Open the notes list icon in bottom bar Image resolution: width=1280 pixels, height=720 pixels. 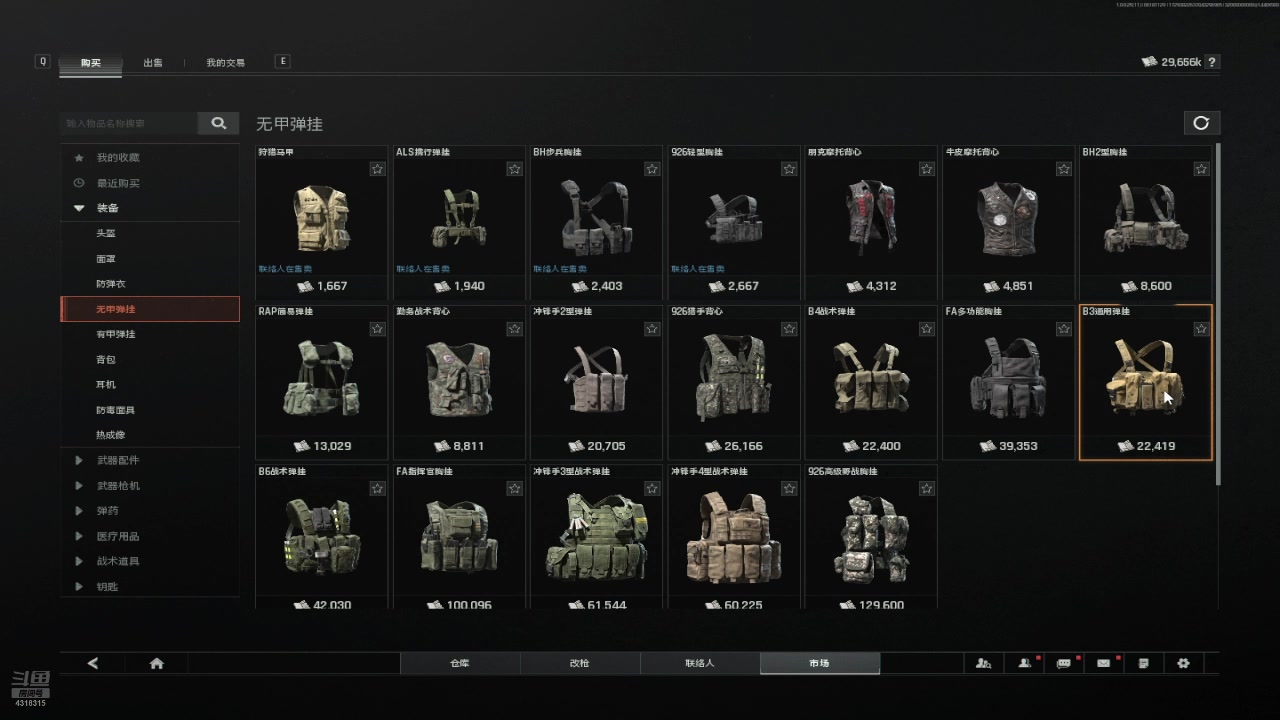pos(1143,663)
